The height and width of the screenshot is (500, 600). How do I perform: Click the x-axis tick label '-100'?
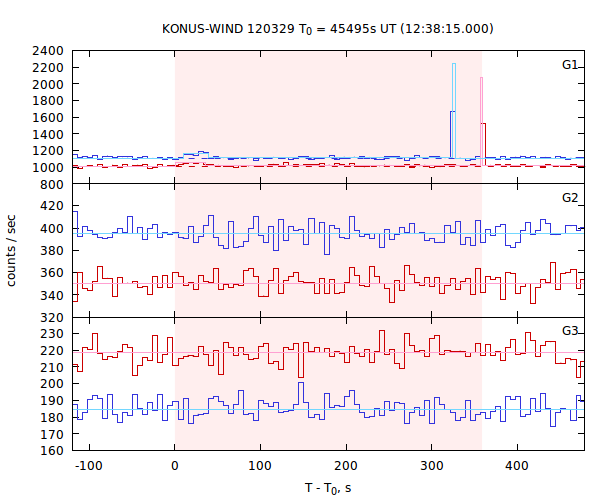pyautogui.click(x=88, y=466)
